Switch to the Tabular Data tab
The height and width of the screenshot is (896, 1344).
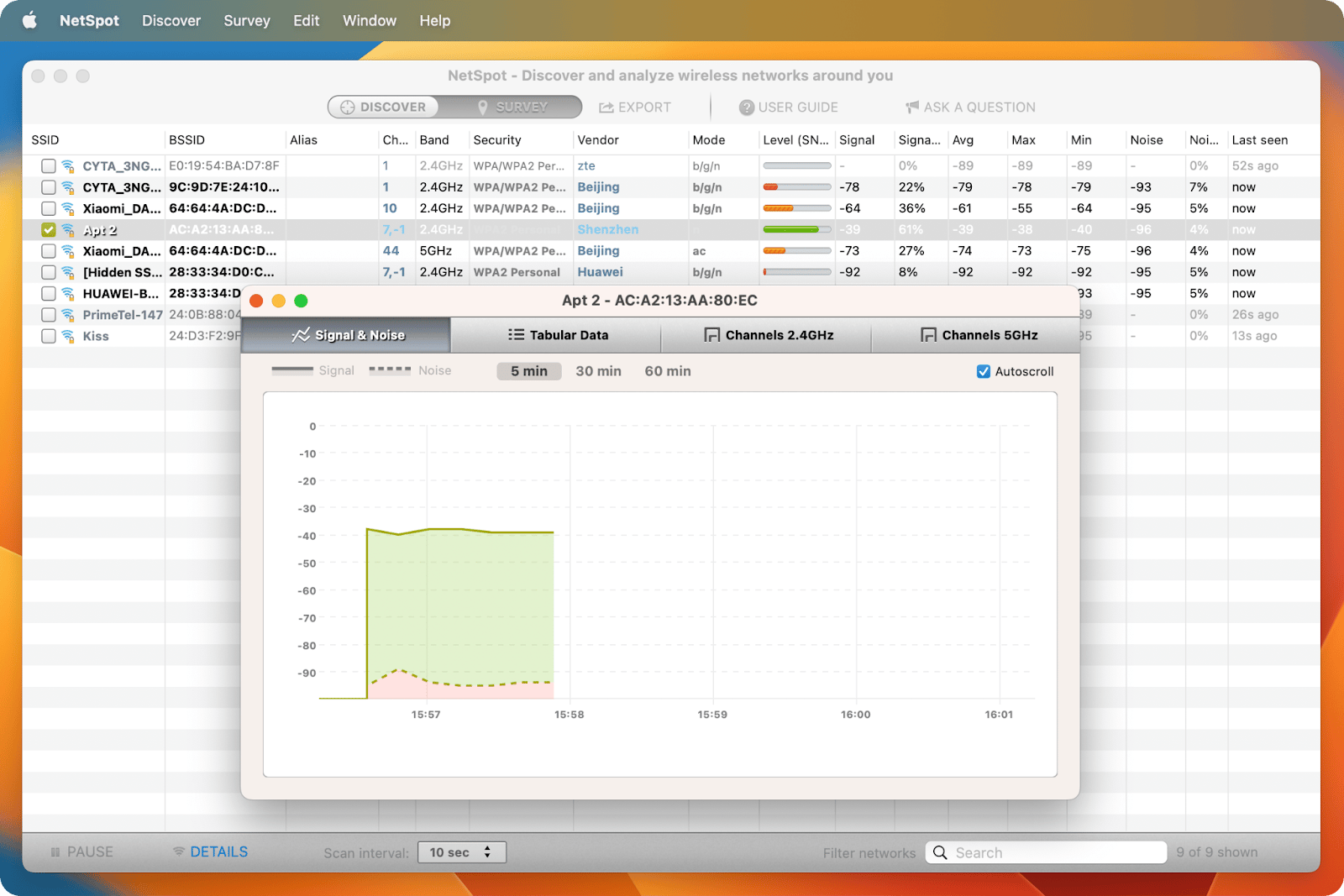(556, 335)
